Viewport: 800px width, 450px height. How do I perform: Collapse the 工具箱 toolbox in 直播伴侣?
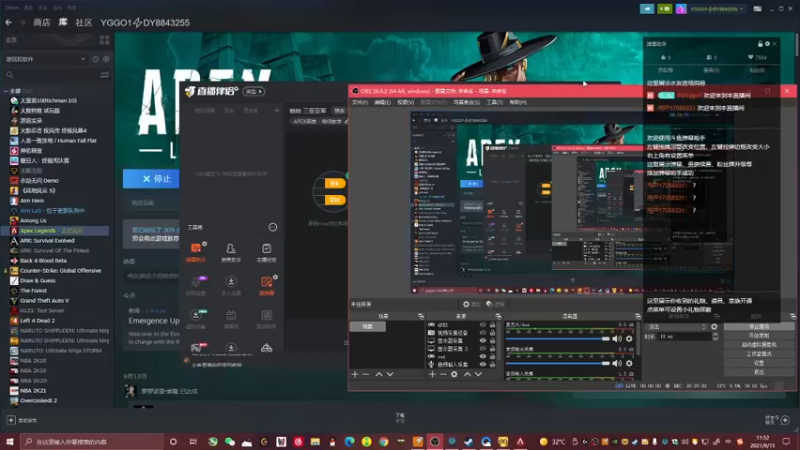[272, 227]
